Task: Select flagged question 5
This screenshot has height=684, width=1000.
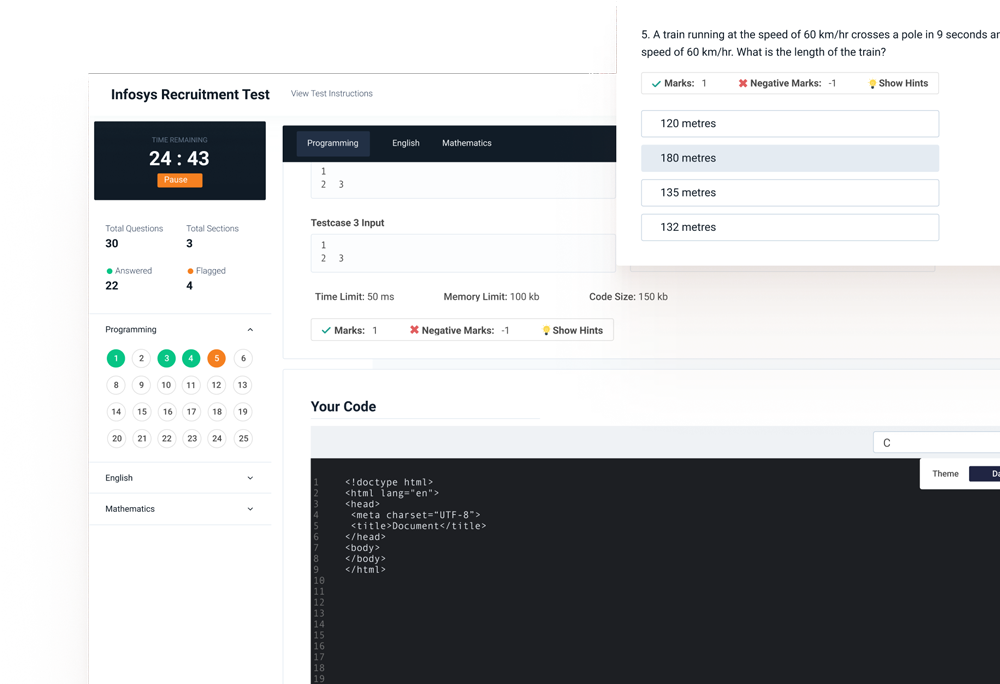Action: [217, 358]
